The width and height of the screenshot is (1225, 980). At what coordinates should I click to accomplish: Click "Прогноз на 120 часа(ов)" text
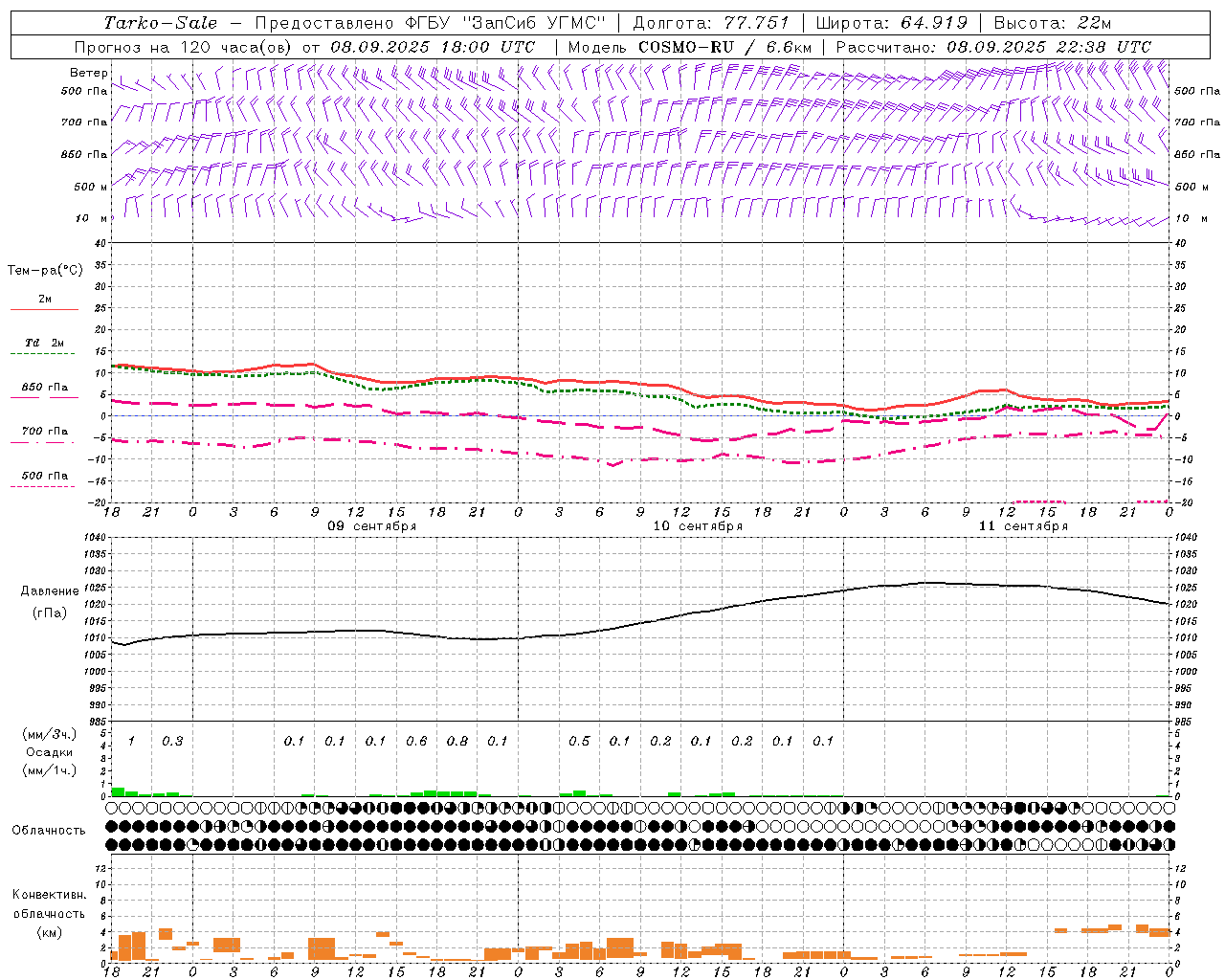pyautogui.click(x=184, y=46)
